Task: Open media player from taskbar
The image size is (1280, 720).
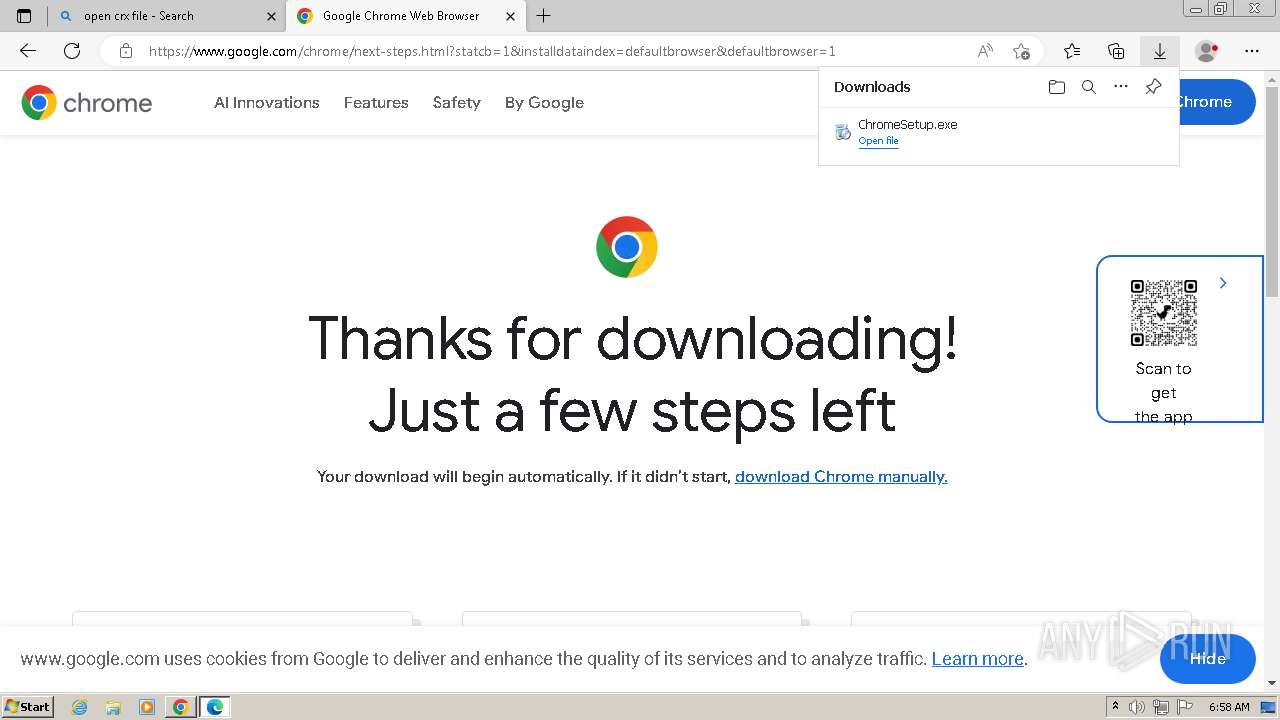Action: (x=147, y=707)
